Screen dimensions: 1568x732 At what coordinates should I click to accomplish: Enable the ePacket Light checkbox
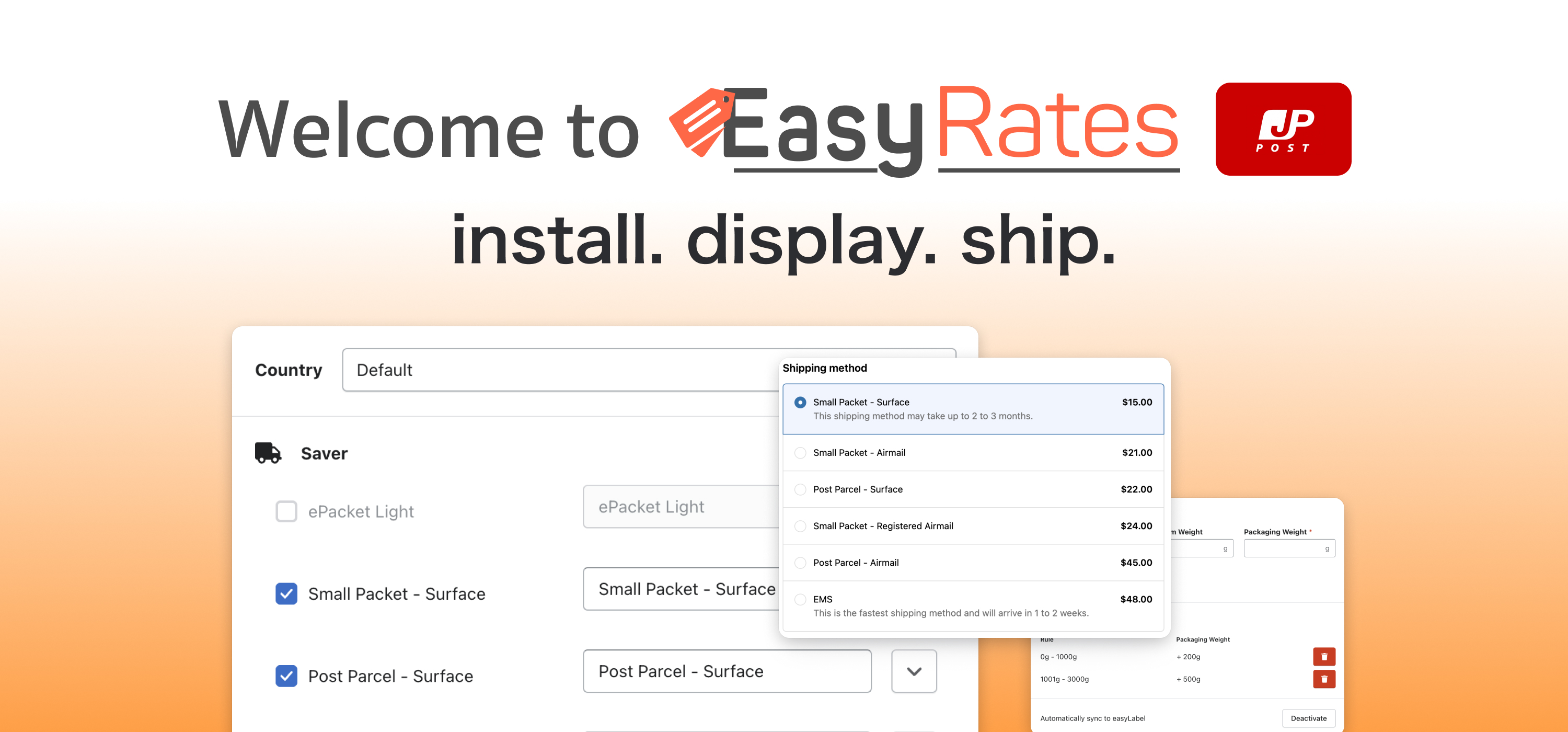coord(286,511)
